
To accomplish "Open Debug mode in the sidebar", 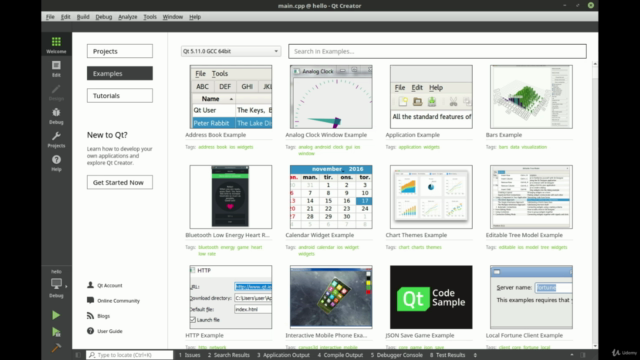I will tap(56, 116).
